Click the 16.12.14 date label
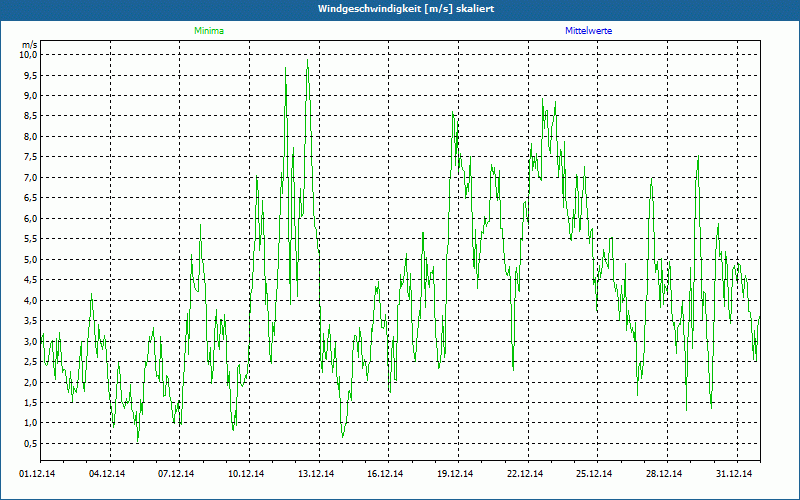 (385, 474)
